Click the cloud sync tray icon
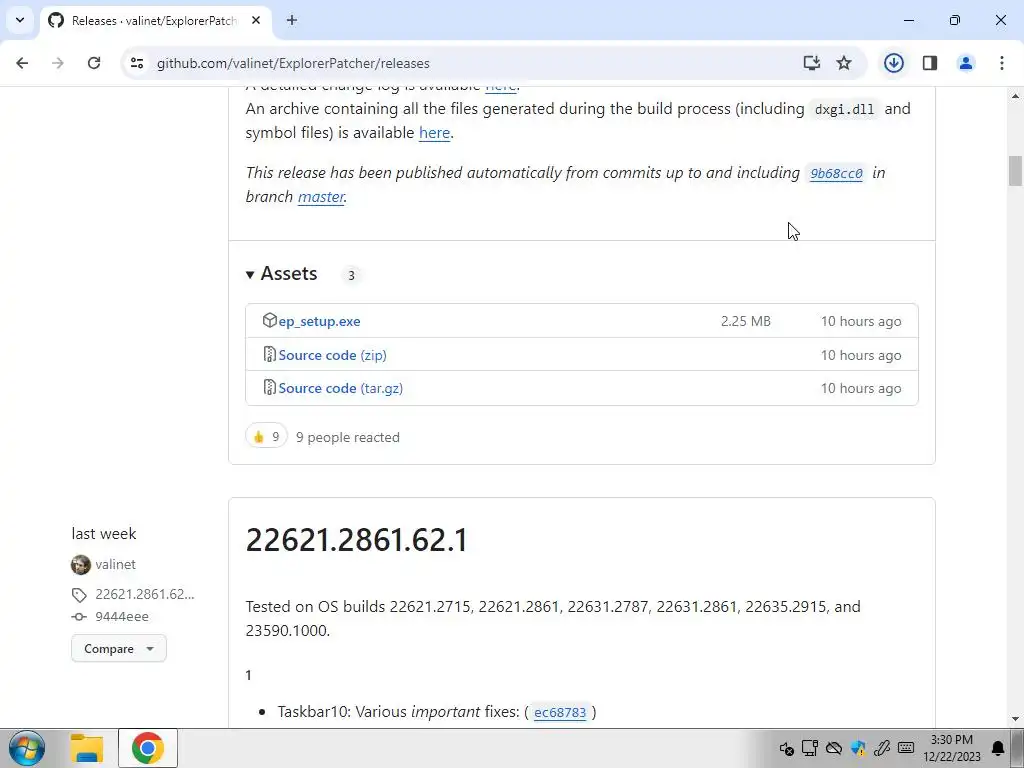 click(x=834, y=748)
